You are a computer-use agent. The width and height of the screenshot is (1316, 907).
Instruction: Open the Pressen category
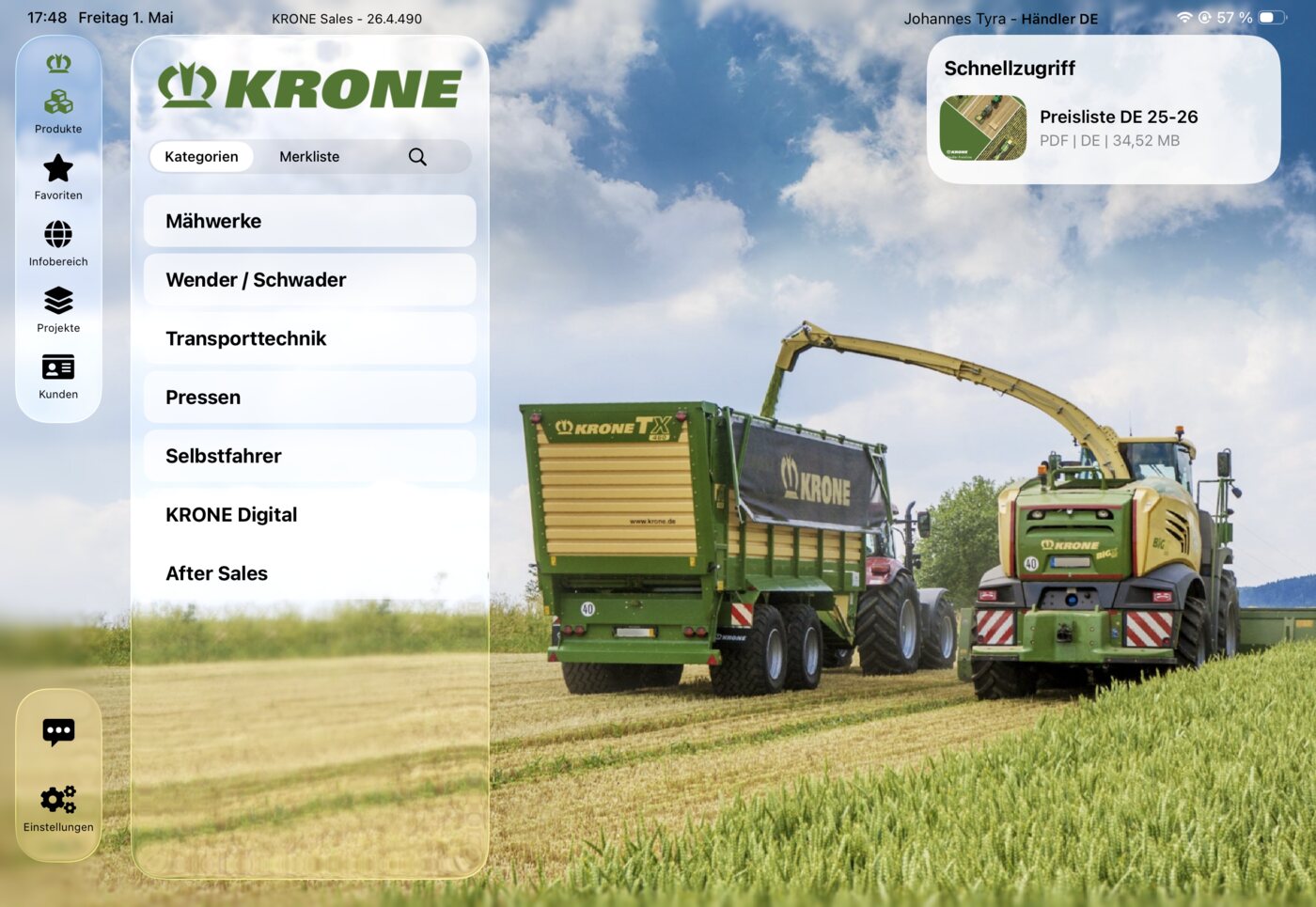pyautogui.click(x=310, y=398)
